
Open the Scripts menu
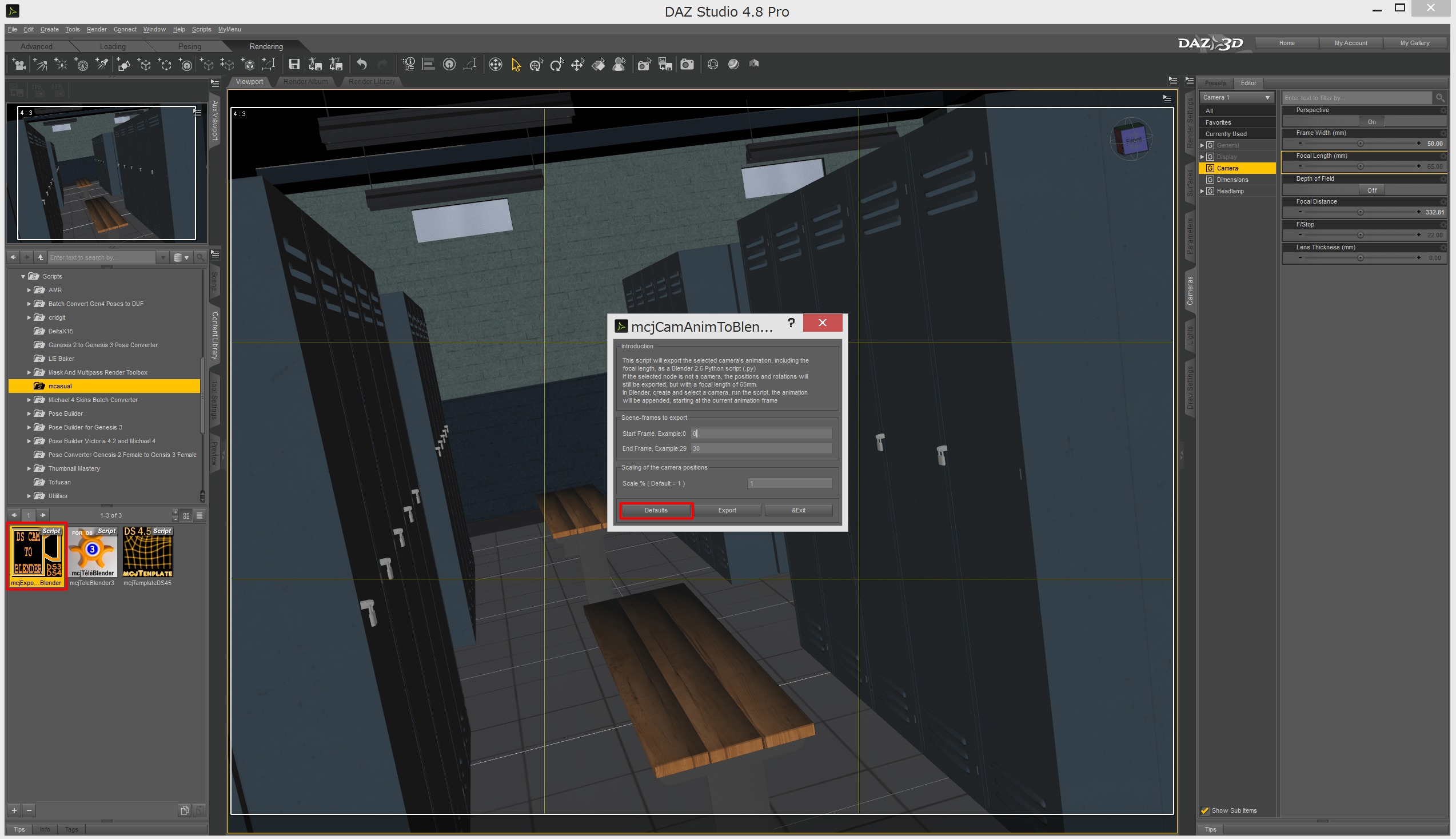point(201,29)
